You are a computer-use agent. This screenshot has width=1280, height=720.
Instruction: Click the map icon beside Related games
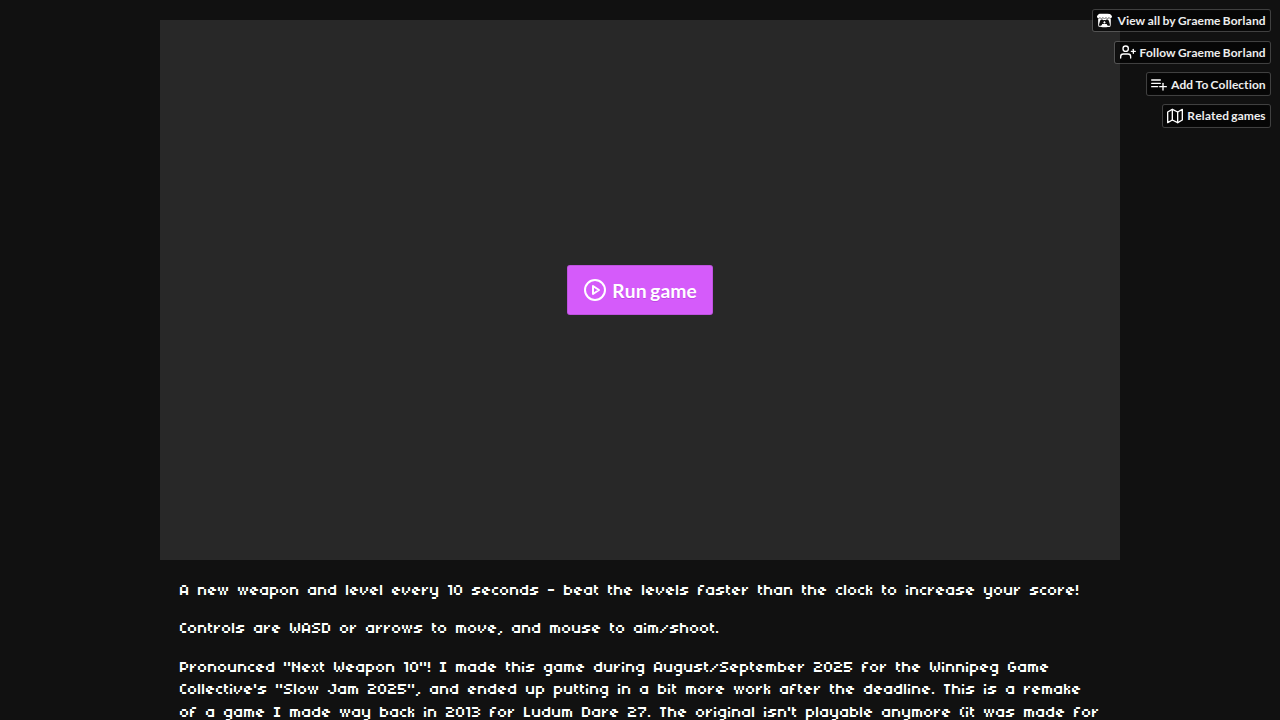click(x=1175, y=116)
